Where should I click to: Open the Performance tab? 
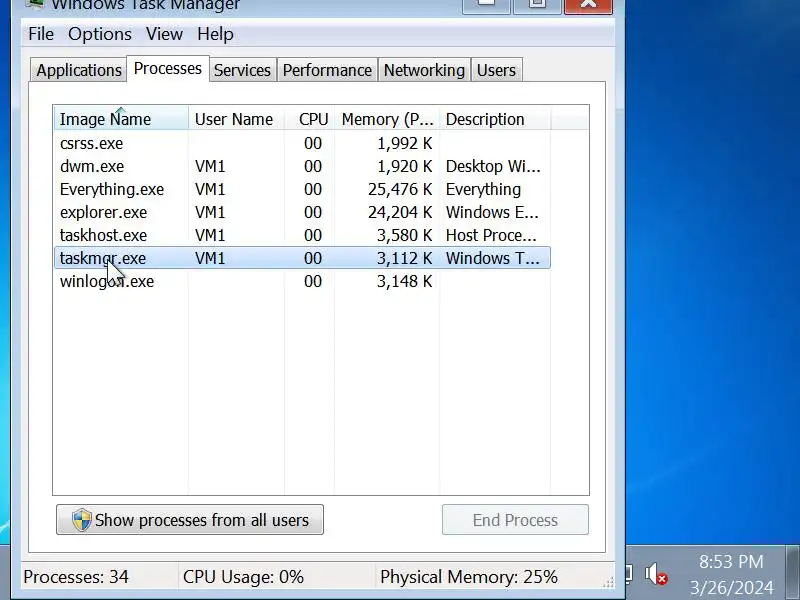point(327,70)
